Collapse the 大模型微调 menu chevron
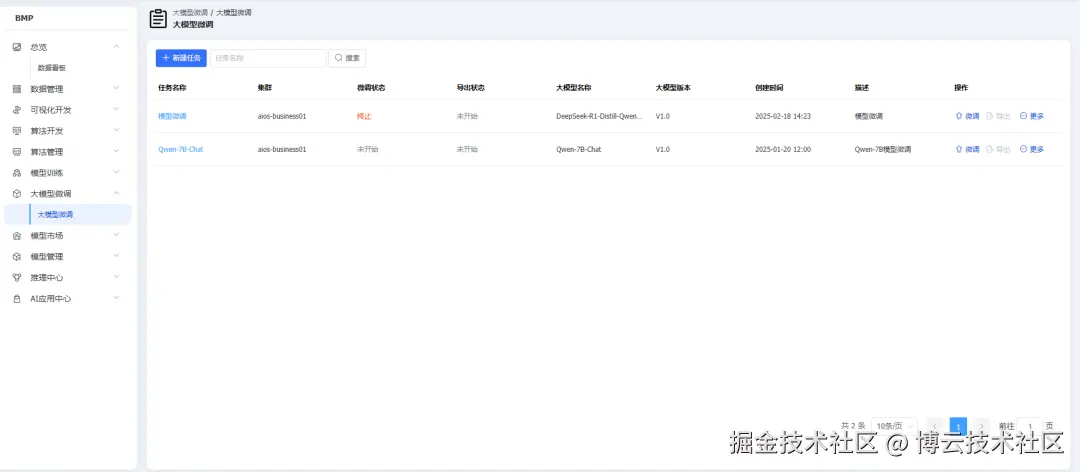 pos(116,193)
